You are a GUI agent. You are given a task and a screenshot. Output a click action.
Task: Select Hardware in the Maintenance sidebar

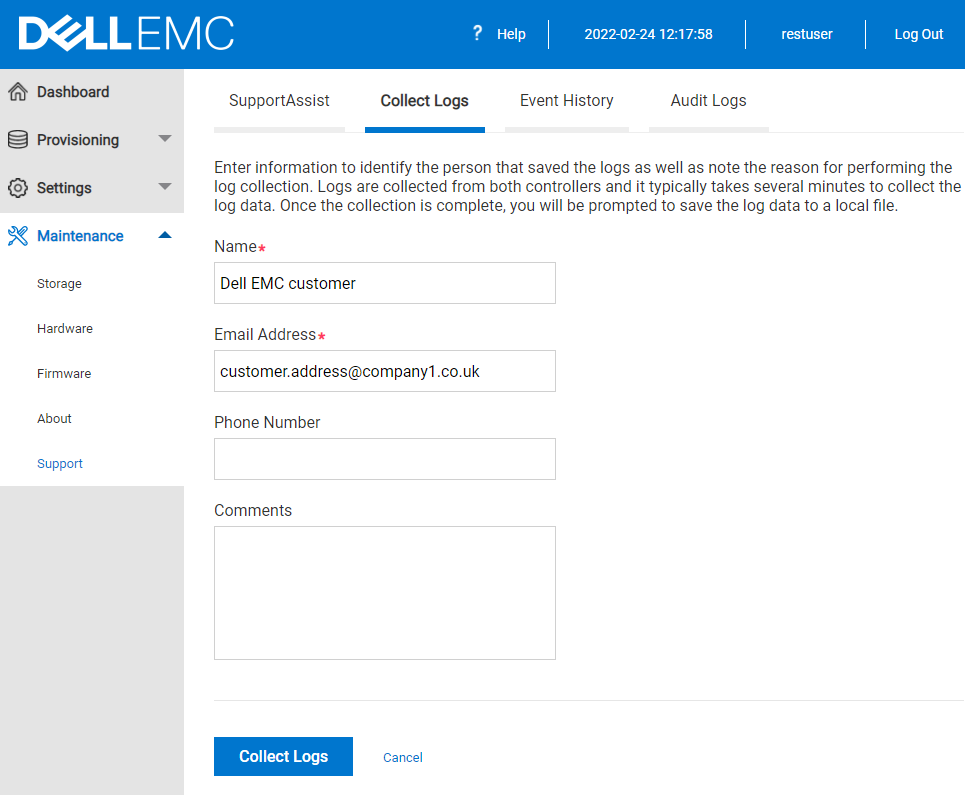(x=64, y=328)
